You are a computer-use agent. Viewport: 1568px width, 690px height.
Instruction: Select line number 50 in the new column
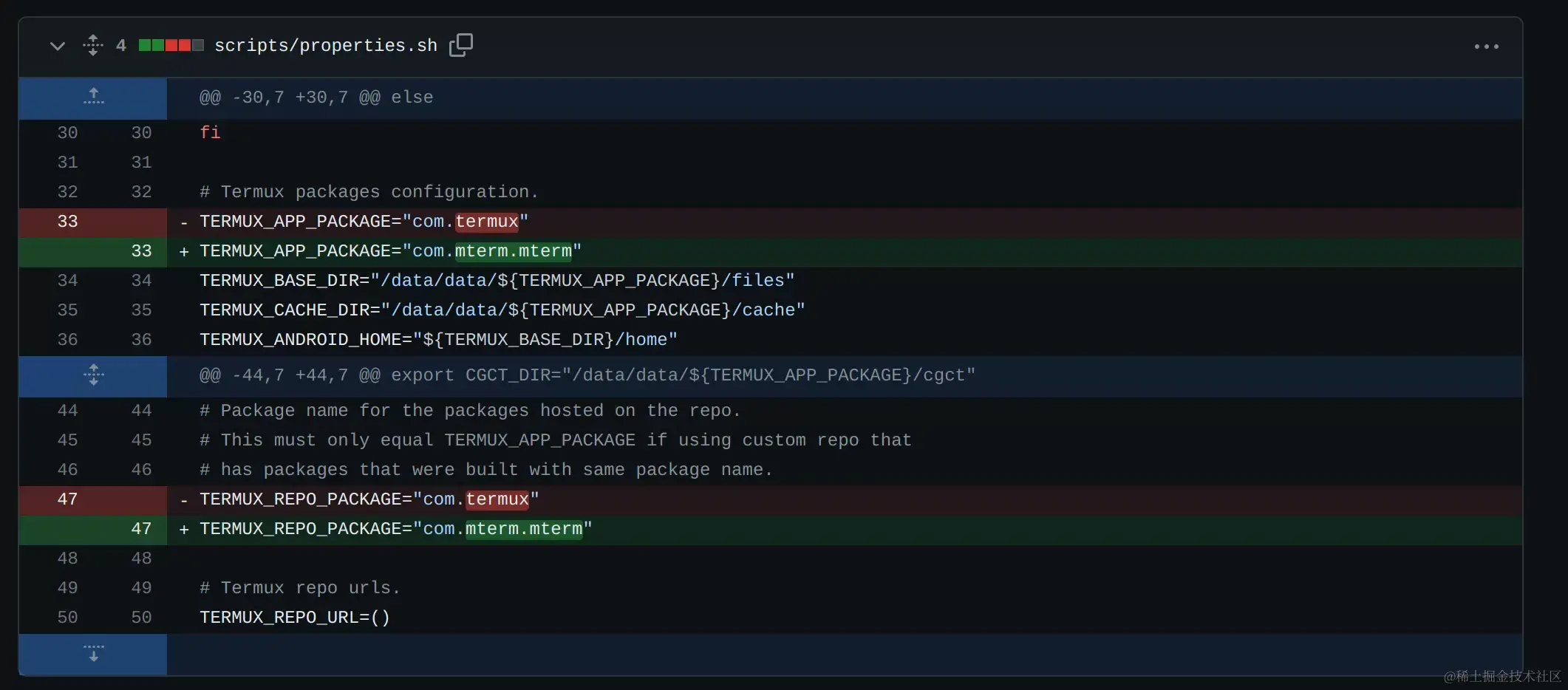141,617
